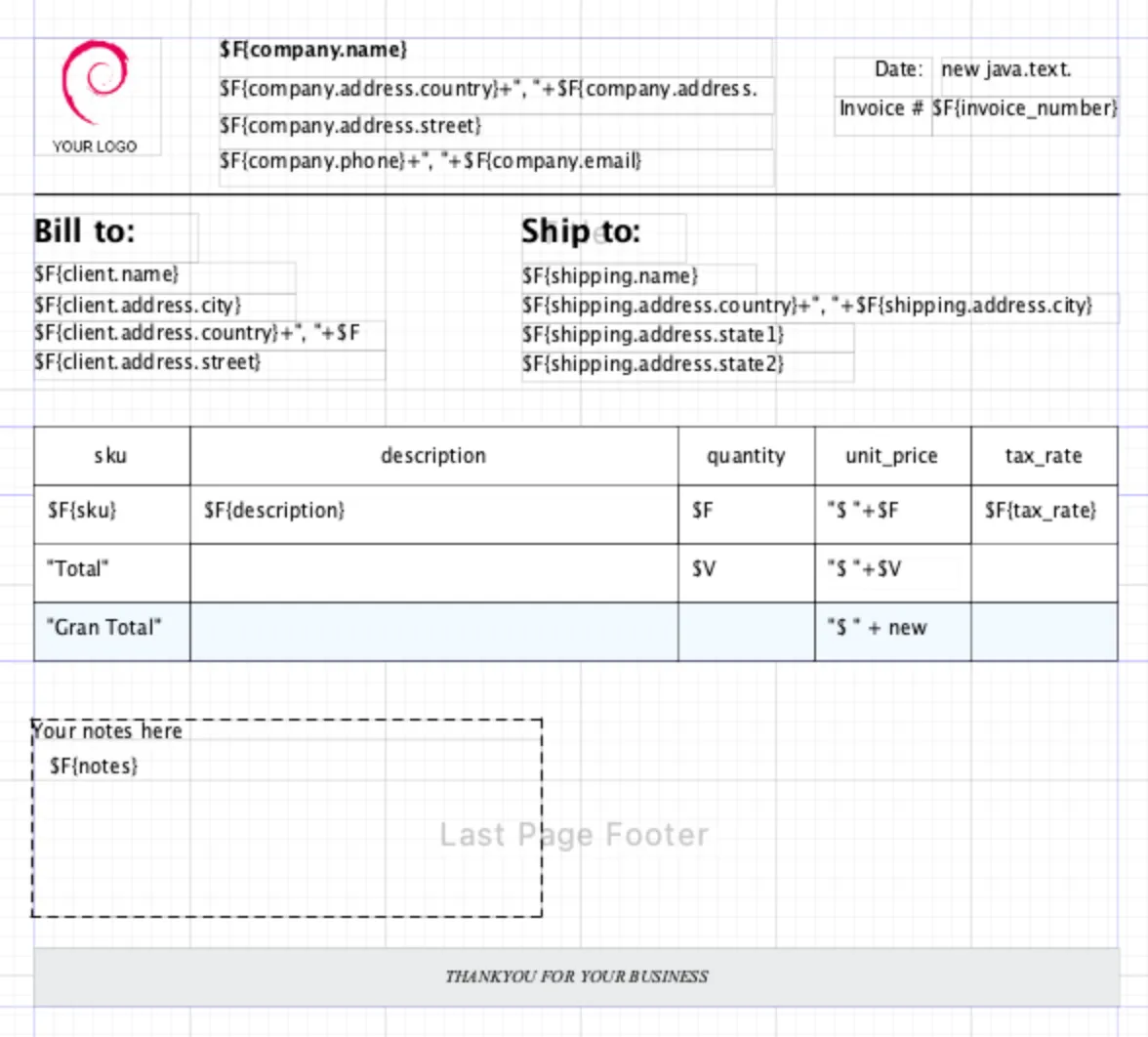Click the $F{shipping.name} field
Viewport: 1148px width, 1037px height.
[x=611, y=276]
